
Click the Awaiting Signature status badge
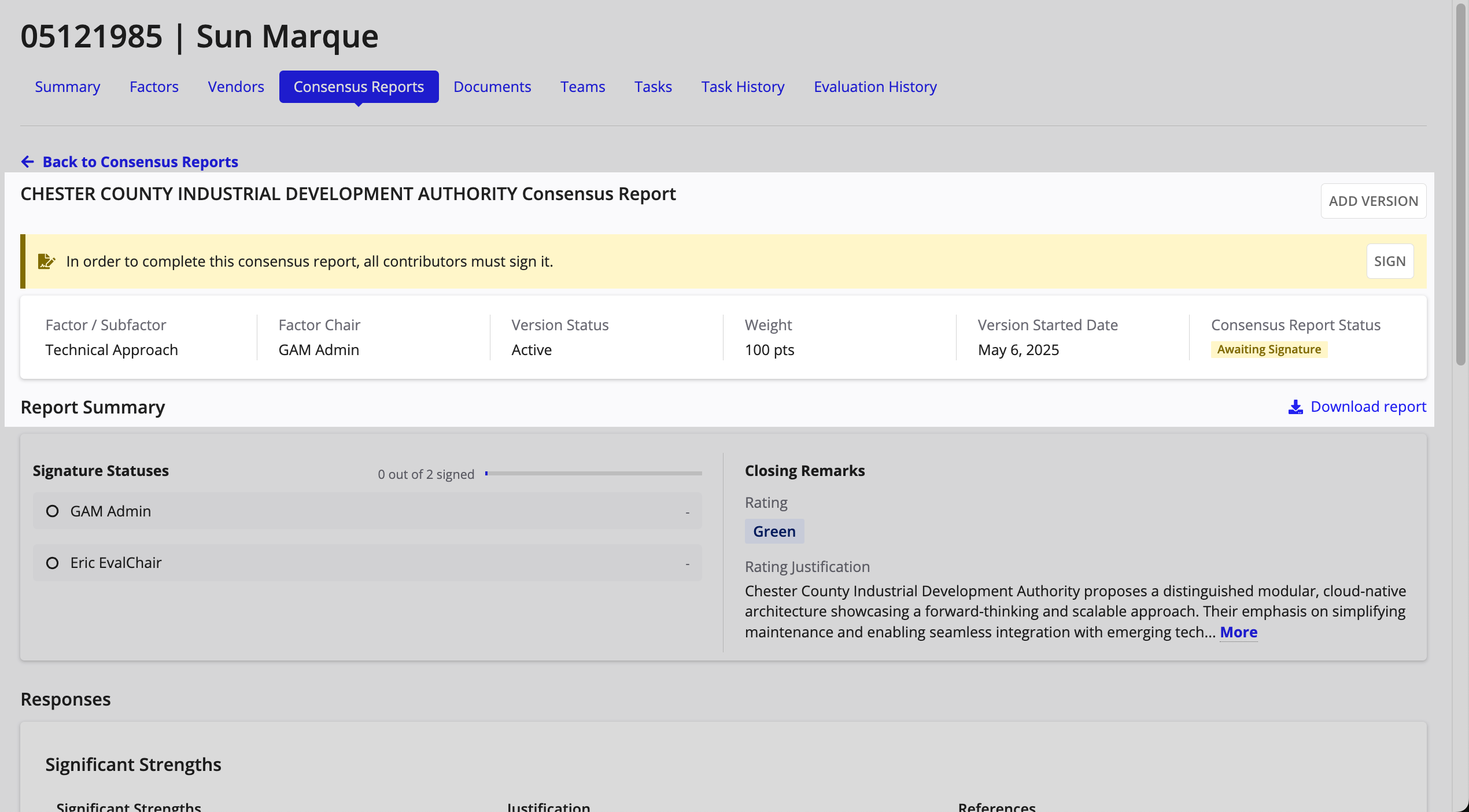(x=1269, y=349)
